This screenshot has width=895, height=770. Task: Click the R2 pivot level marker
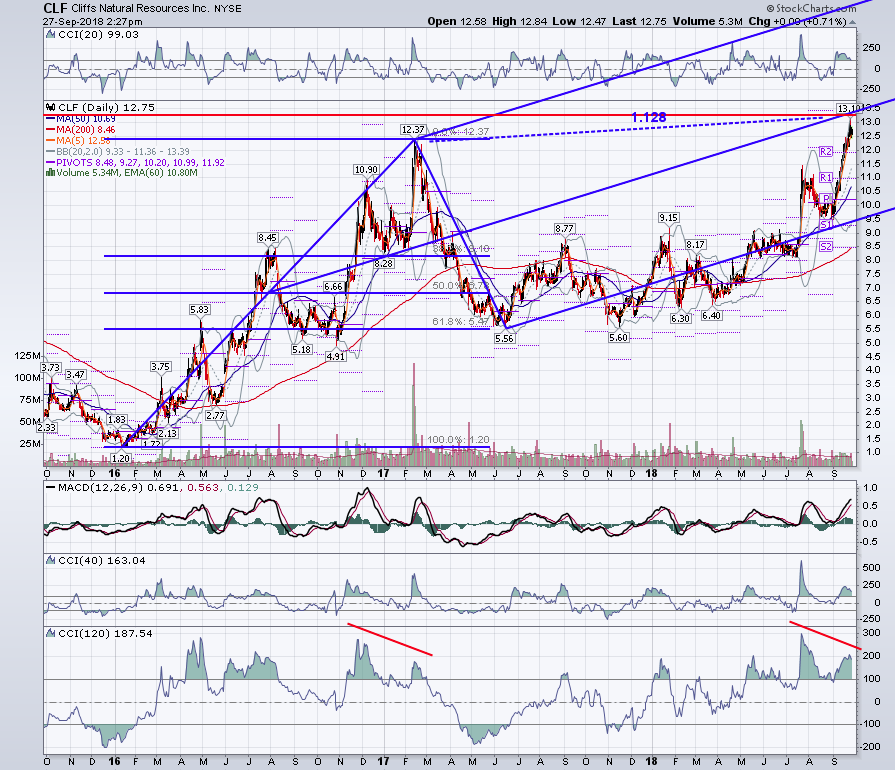826,151
